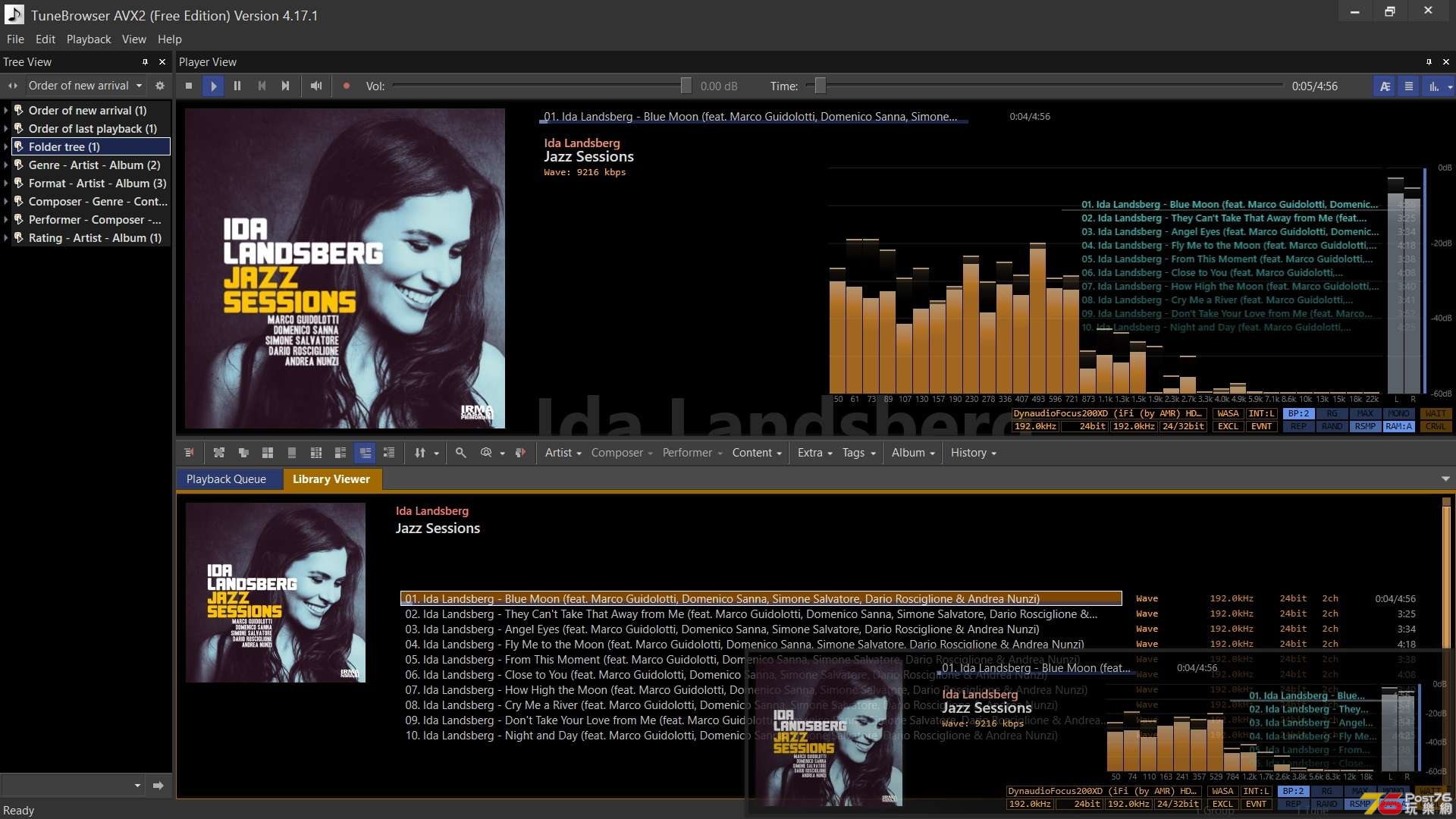The image size is (1456, 819).
Task: Click the Time seek slider handle
Action: click(x=820, y=86)
